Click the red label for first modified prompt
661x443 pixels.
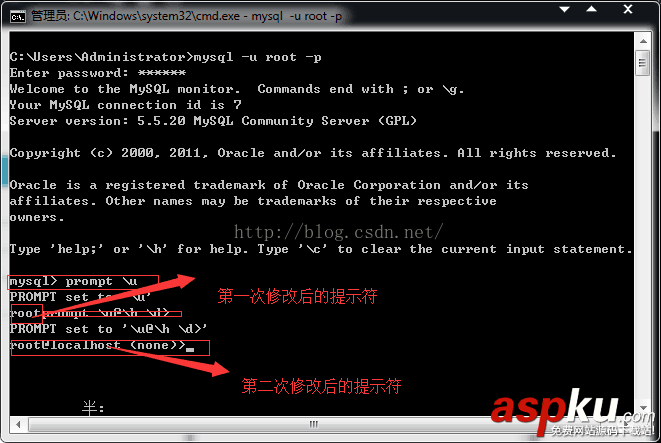(x=297, y=296)
